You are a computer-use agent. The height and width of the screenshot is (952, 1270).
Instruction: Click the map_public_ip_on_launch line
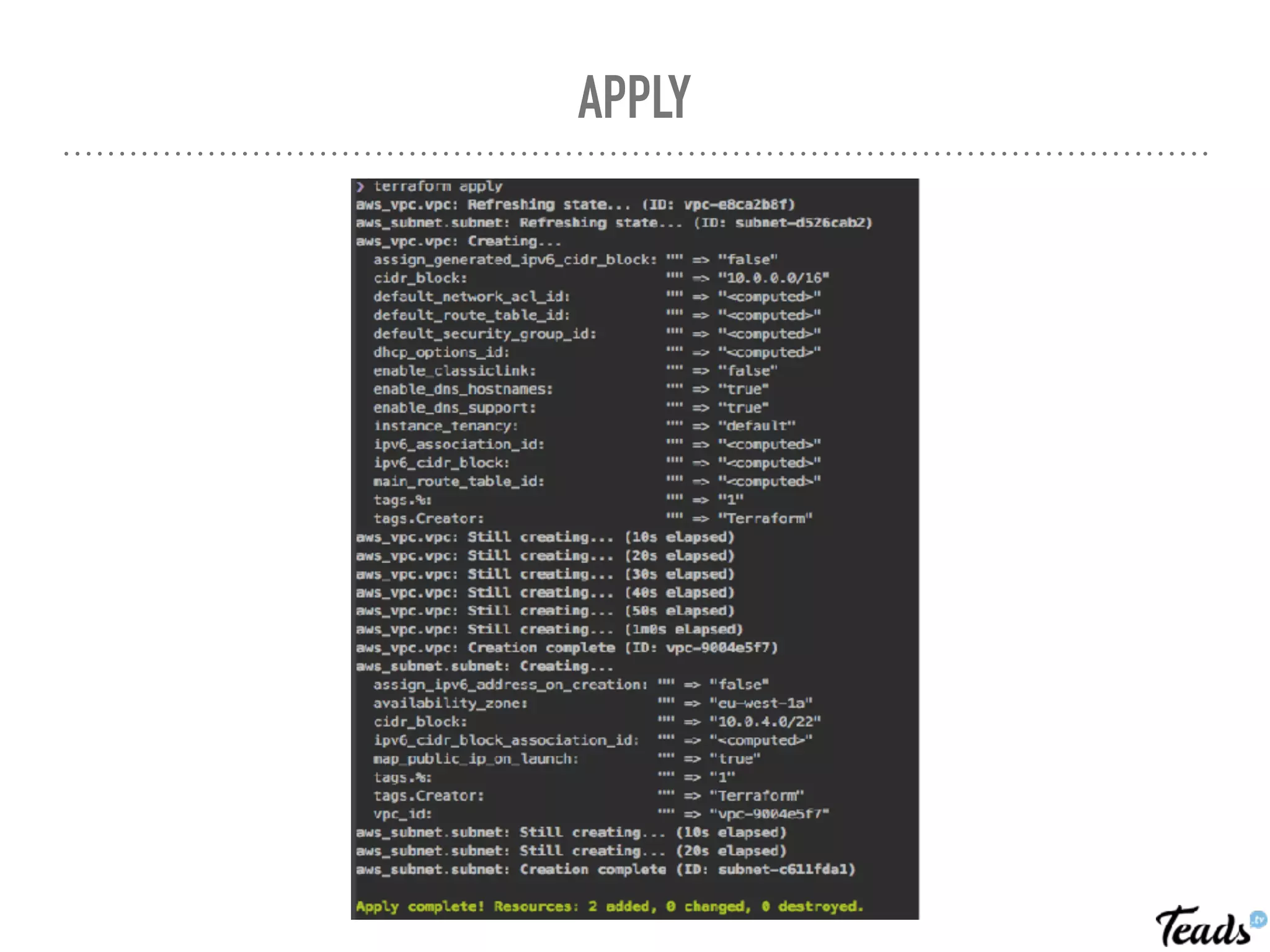tap(566, 759)
